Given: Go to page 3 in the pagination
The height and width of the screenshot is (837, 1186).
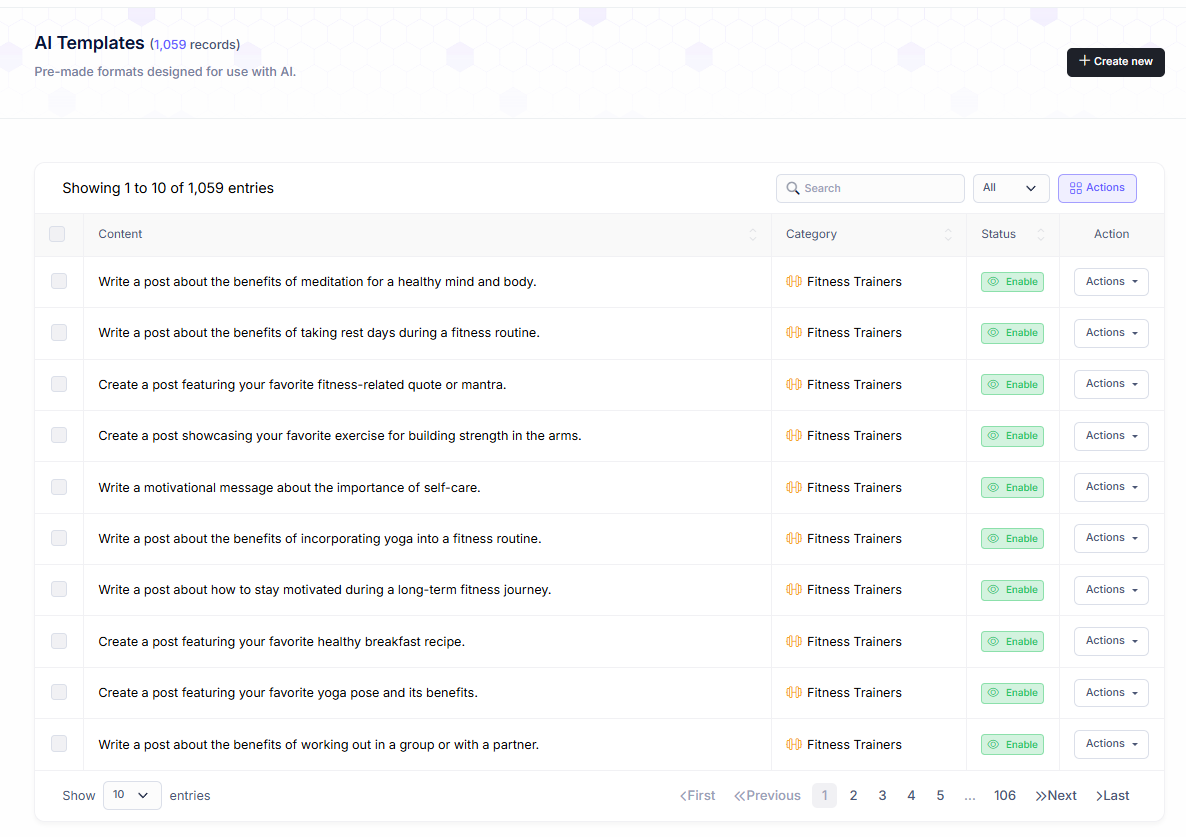Looking at the screenshot, I should point(882,796).
